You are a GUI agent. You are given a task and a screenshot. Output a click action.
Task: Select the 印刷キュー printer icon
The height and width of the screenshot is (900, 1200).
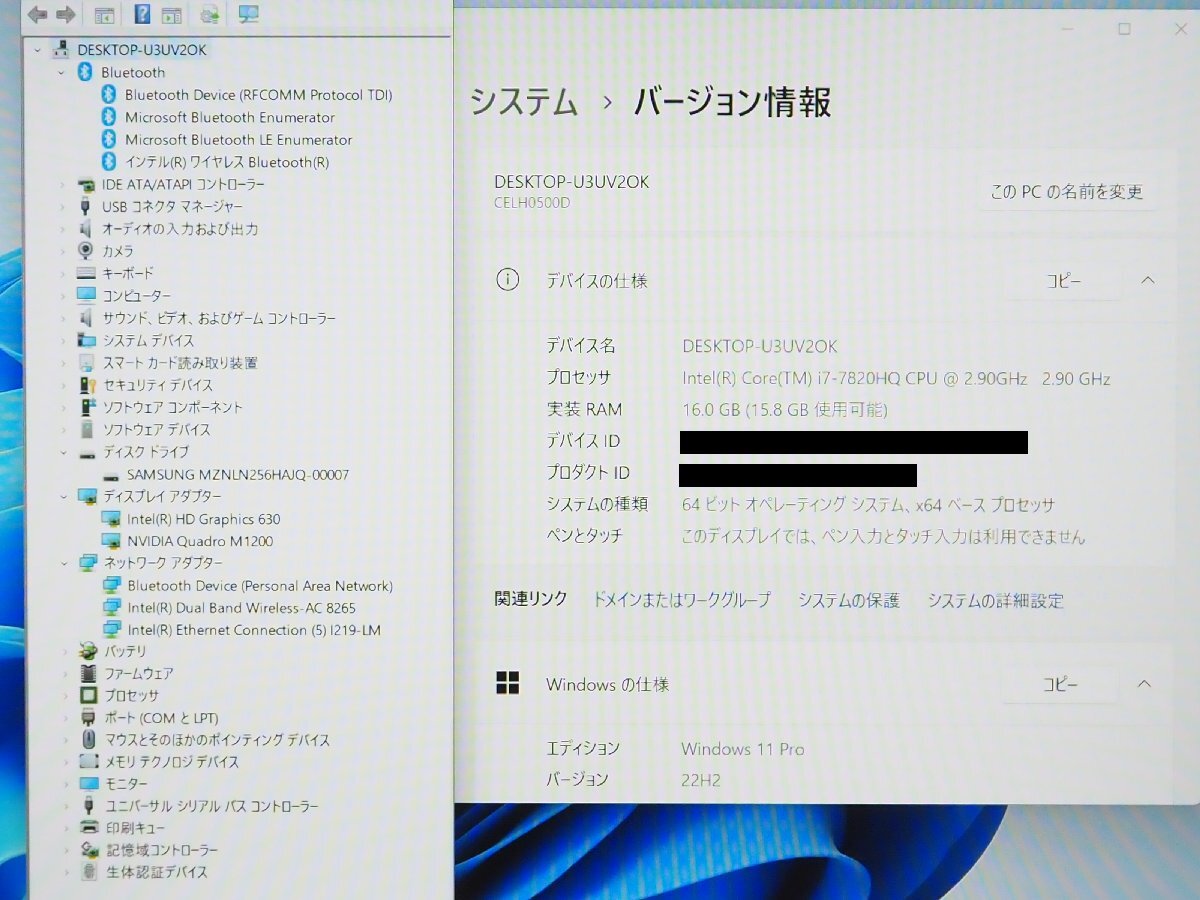(x=89, y=828)
